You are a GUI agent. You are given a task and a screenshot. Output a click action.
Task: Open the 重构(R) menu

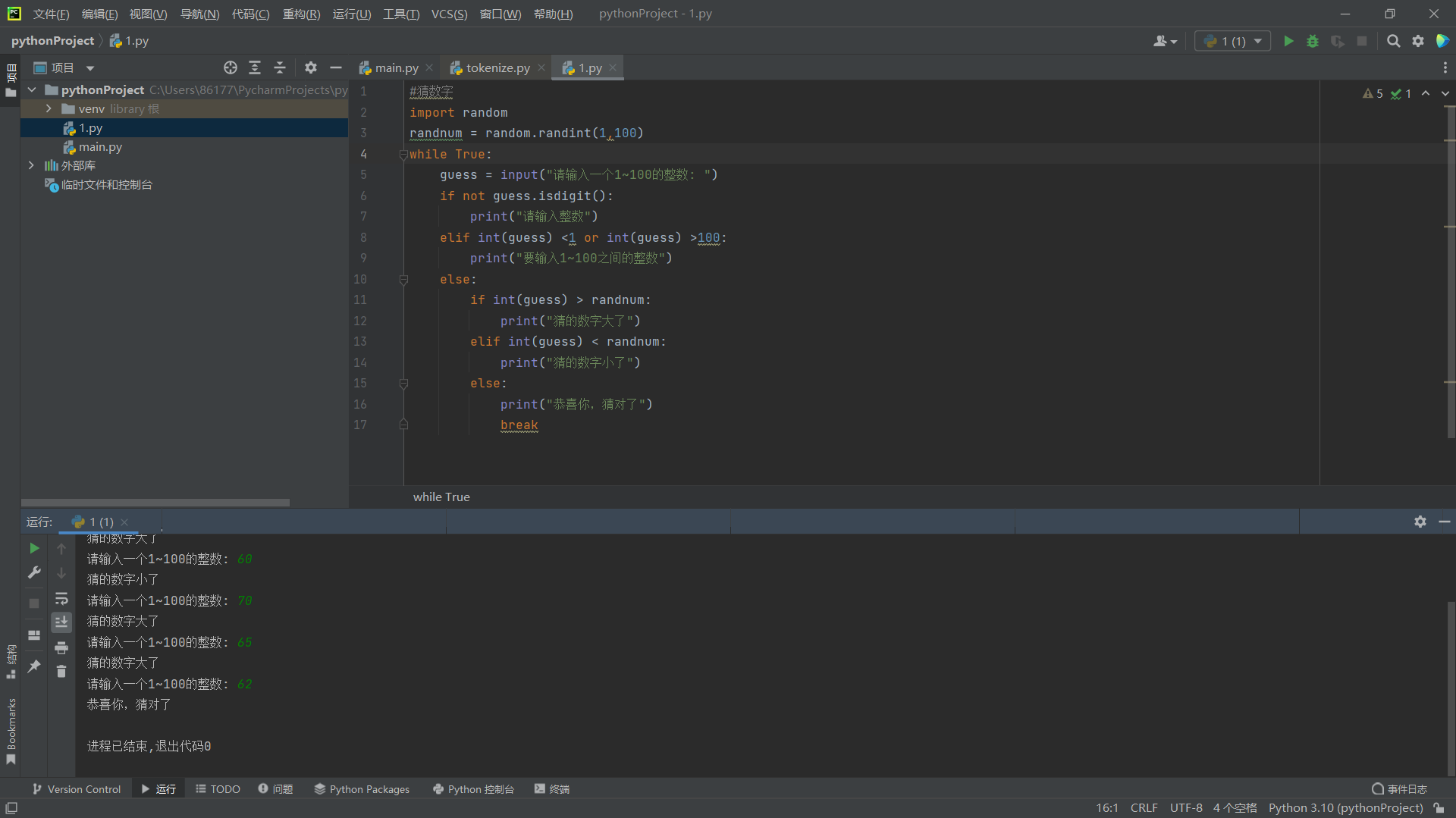(301, 14)
